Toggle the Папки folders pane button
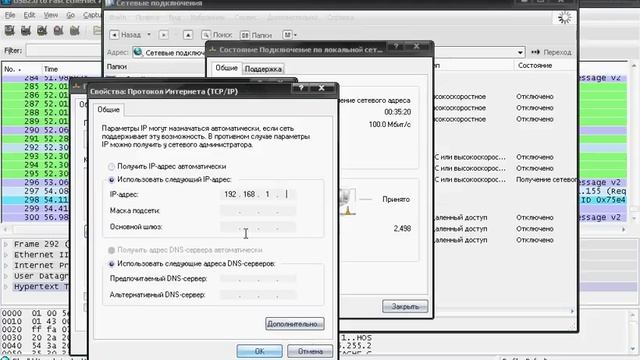The height and width of the screenshot is (360, 640). (256, 35)
